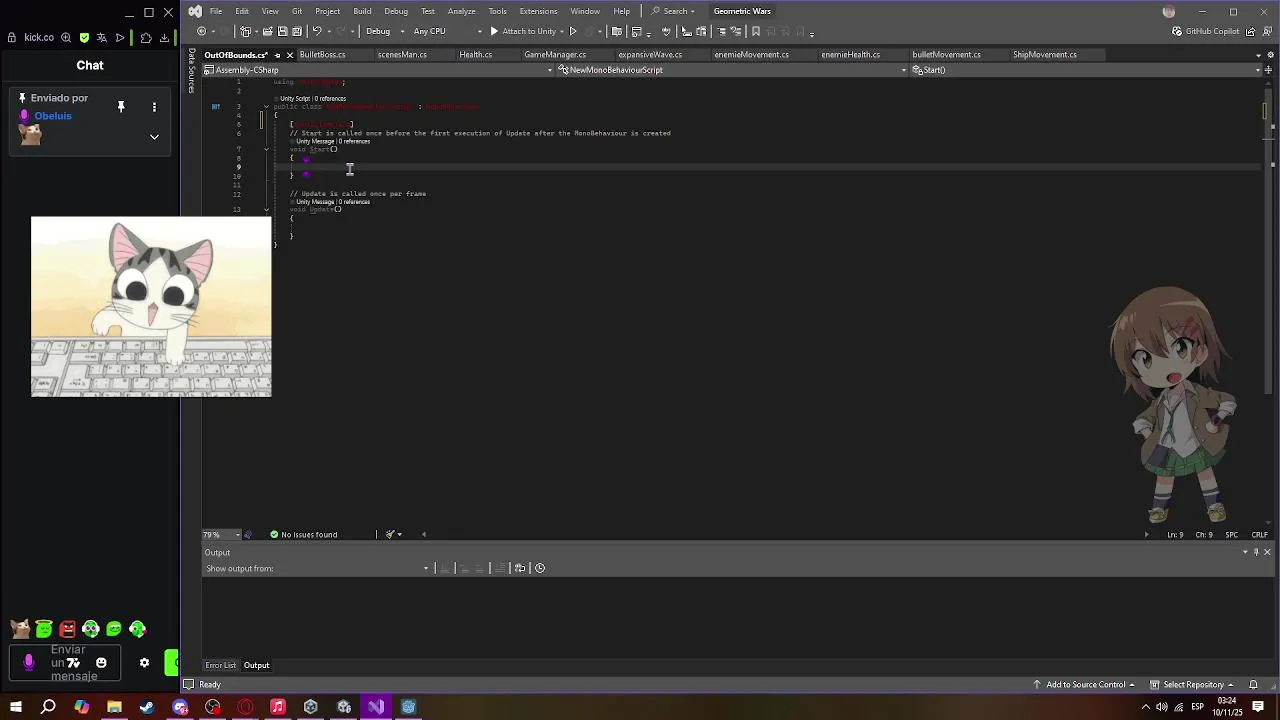
Task: Open the Show output from dropdown
Action: point(355,568)
